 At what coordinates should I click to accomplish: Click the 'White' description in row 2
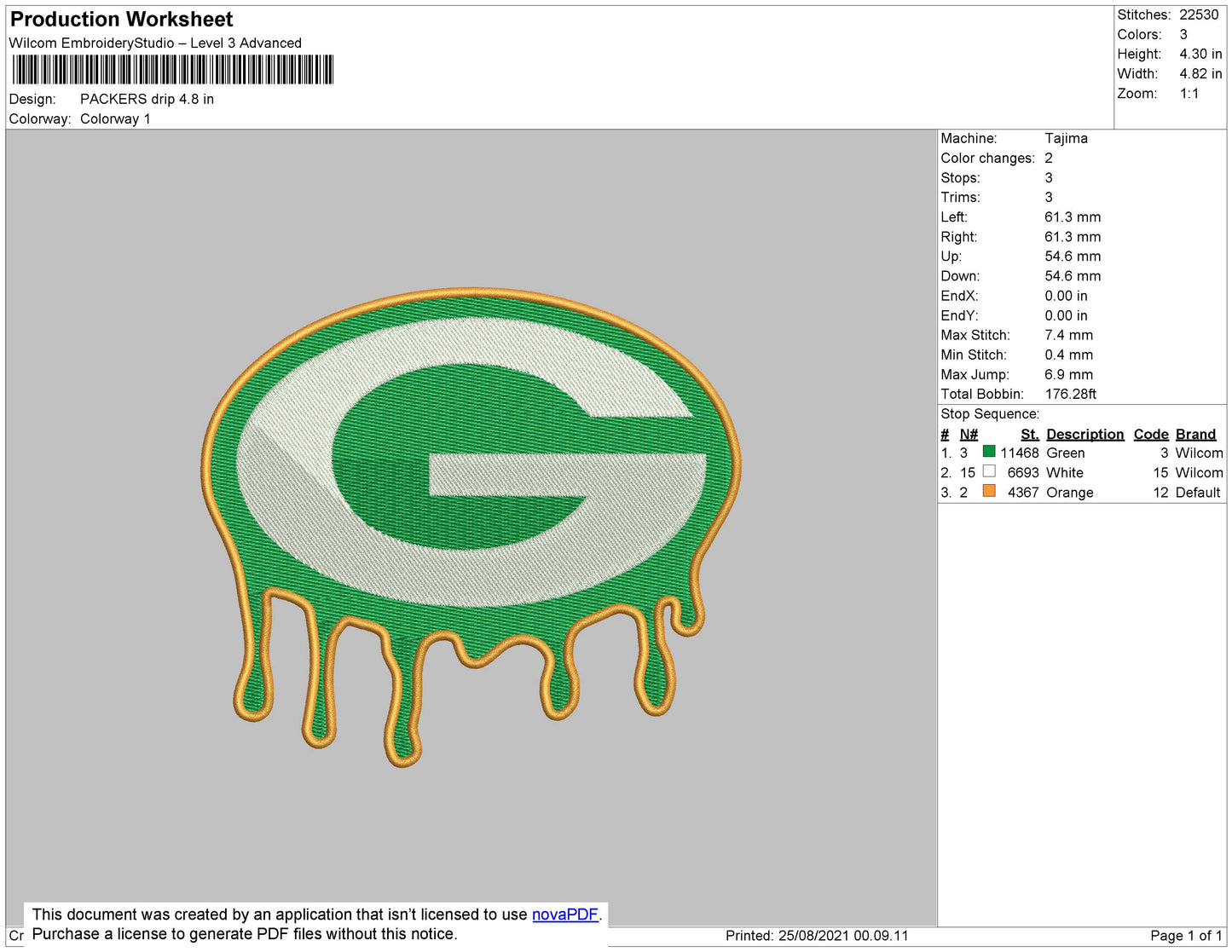coord(1065,473)
